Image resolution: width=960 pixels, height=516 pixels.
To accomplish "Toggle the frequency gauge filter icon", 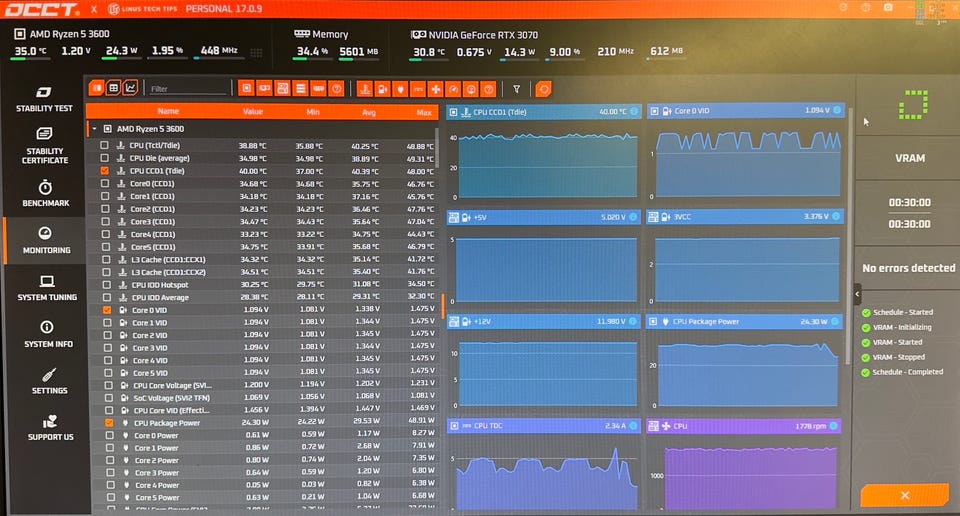I will click(453, 89).
